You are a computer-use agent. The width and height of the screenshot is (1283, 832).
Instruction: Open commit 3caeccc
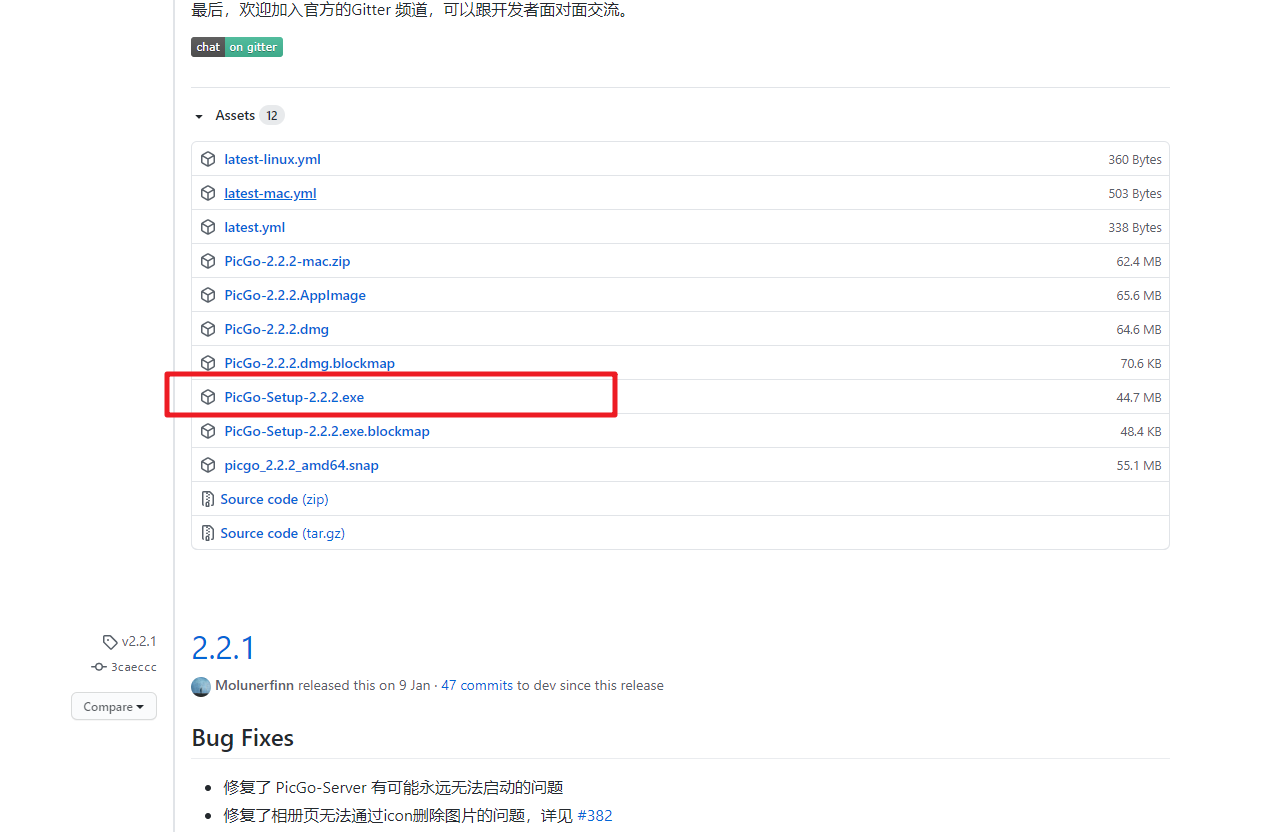pos(134,667)
